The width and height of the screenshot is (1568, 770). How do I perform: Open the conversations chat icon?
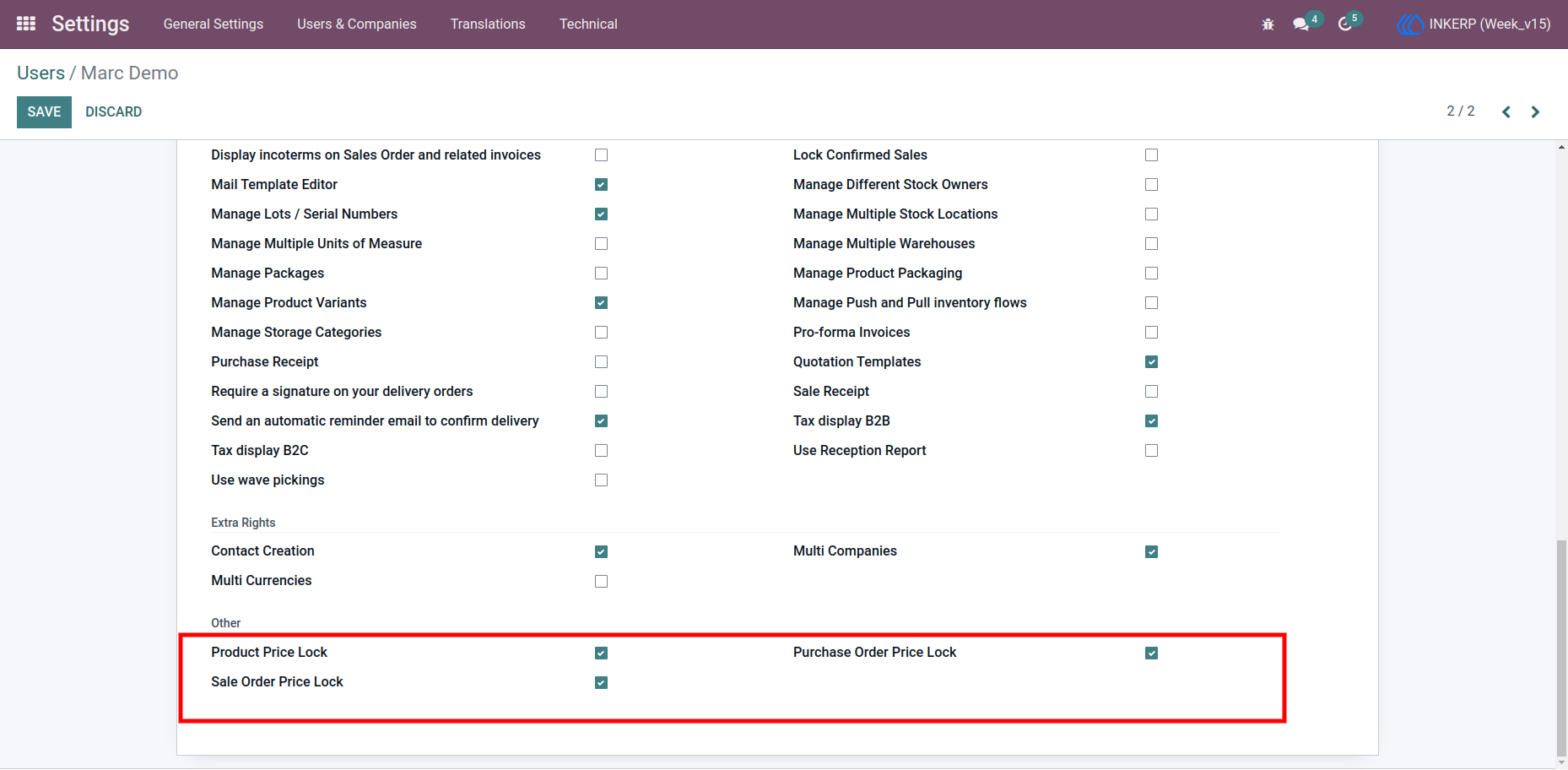coord(1301,24)
